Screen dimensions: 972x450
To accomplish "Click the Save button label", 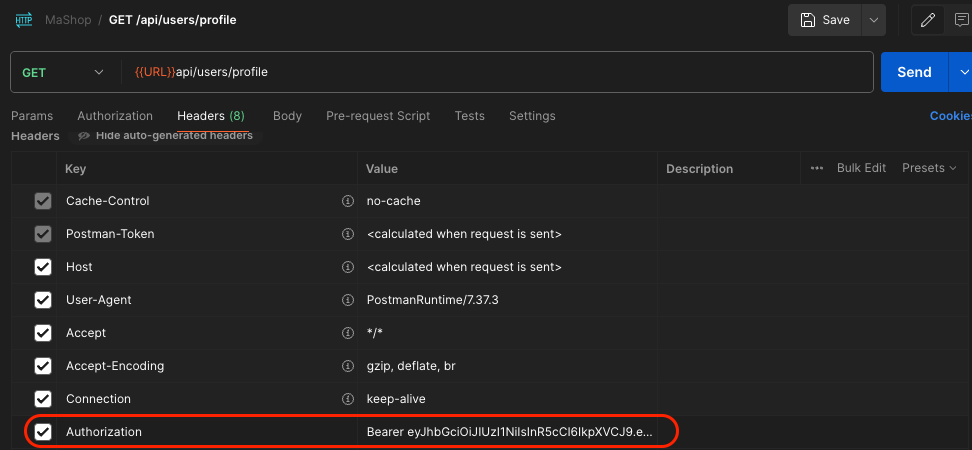I will click(x=836, y=20).
